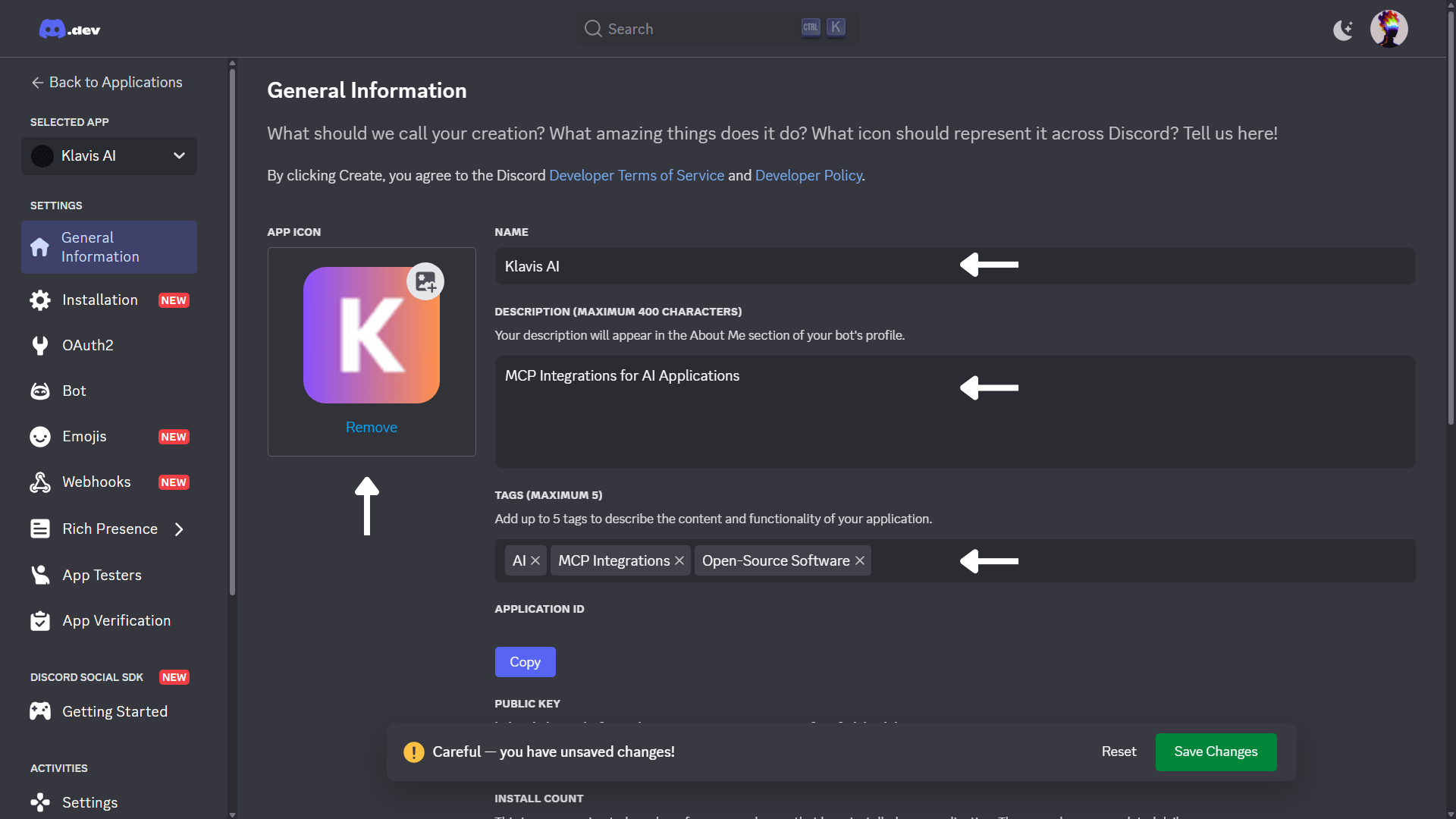Click the Developer Terms of Service link
Image resolution: width=1456 pixels, height=819 pixels.
click(x=636, y=176)
